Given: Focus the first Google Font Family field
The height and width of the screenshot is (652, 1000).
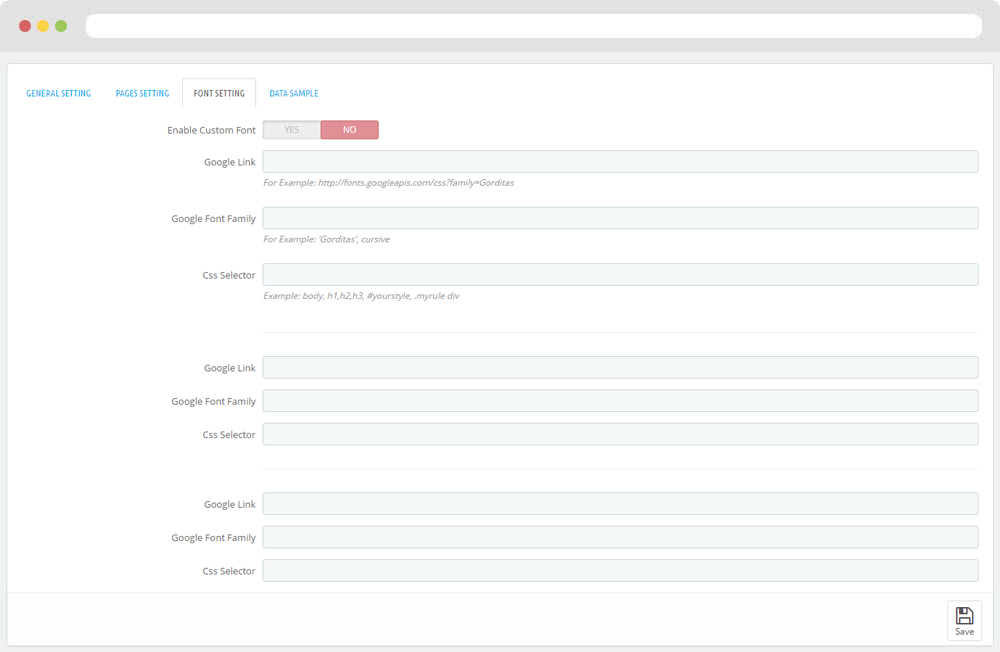Looking at the screenshot, I should 620,218.
